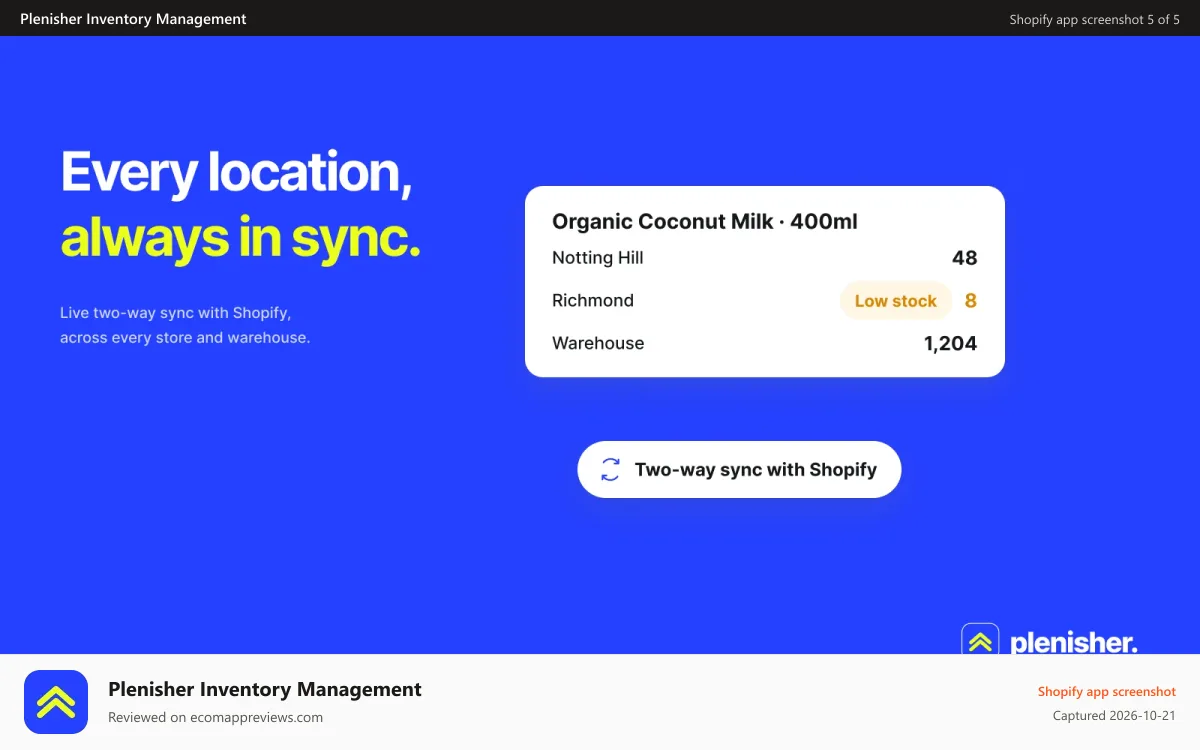This screenshot has height=750, width=1200.
Task: Click the footer Plenisher Inventory Management title
Action: pyautogui.click(x=265, y=689)
